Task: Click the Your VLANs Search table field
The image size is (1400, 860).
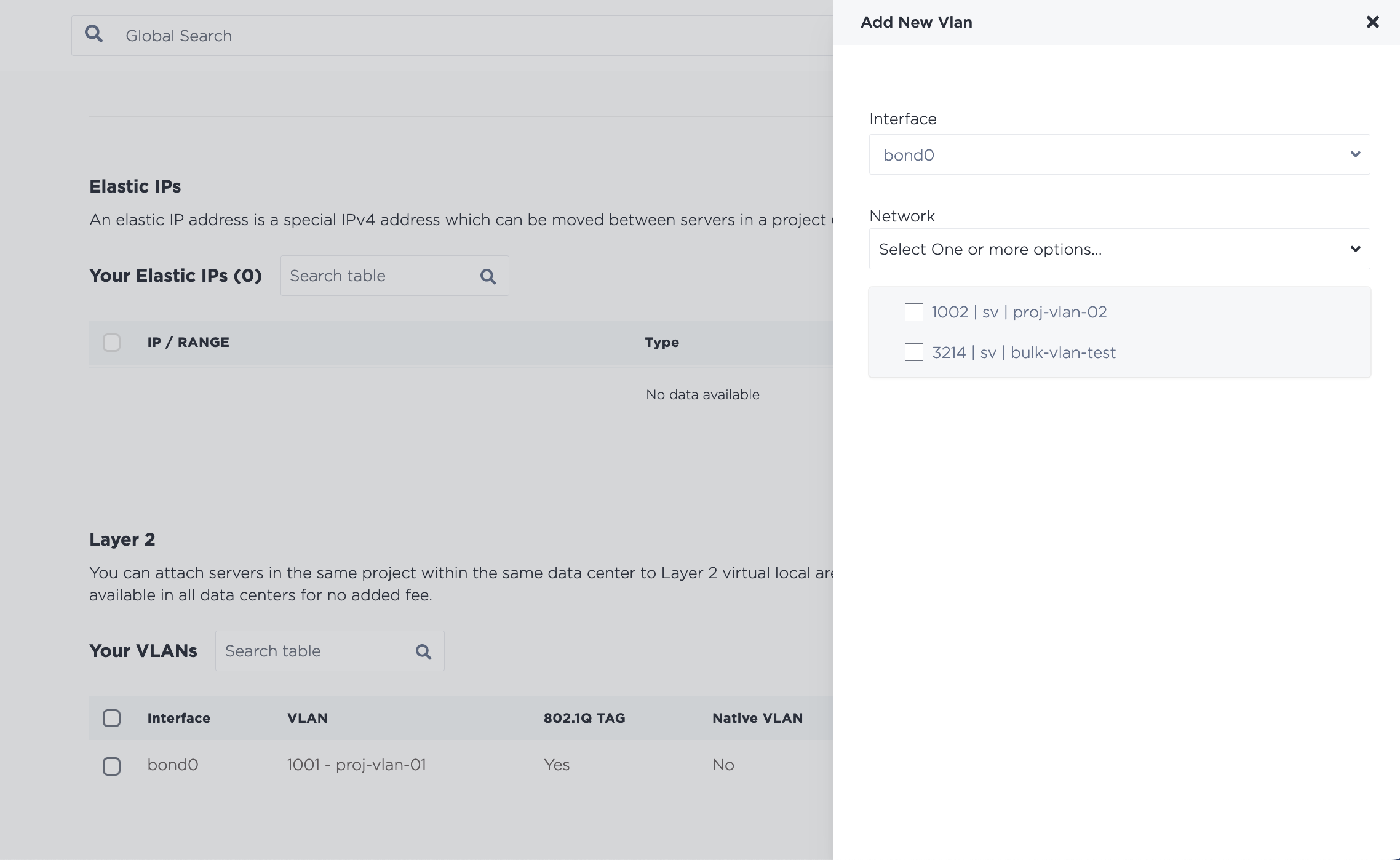Action: pos(330,651)
